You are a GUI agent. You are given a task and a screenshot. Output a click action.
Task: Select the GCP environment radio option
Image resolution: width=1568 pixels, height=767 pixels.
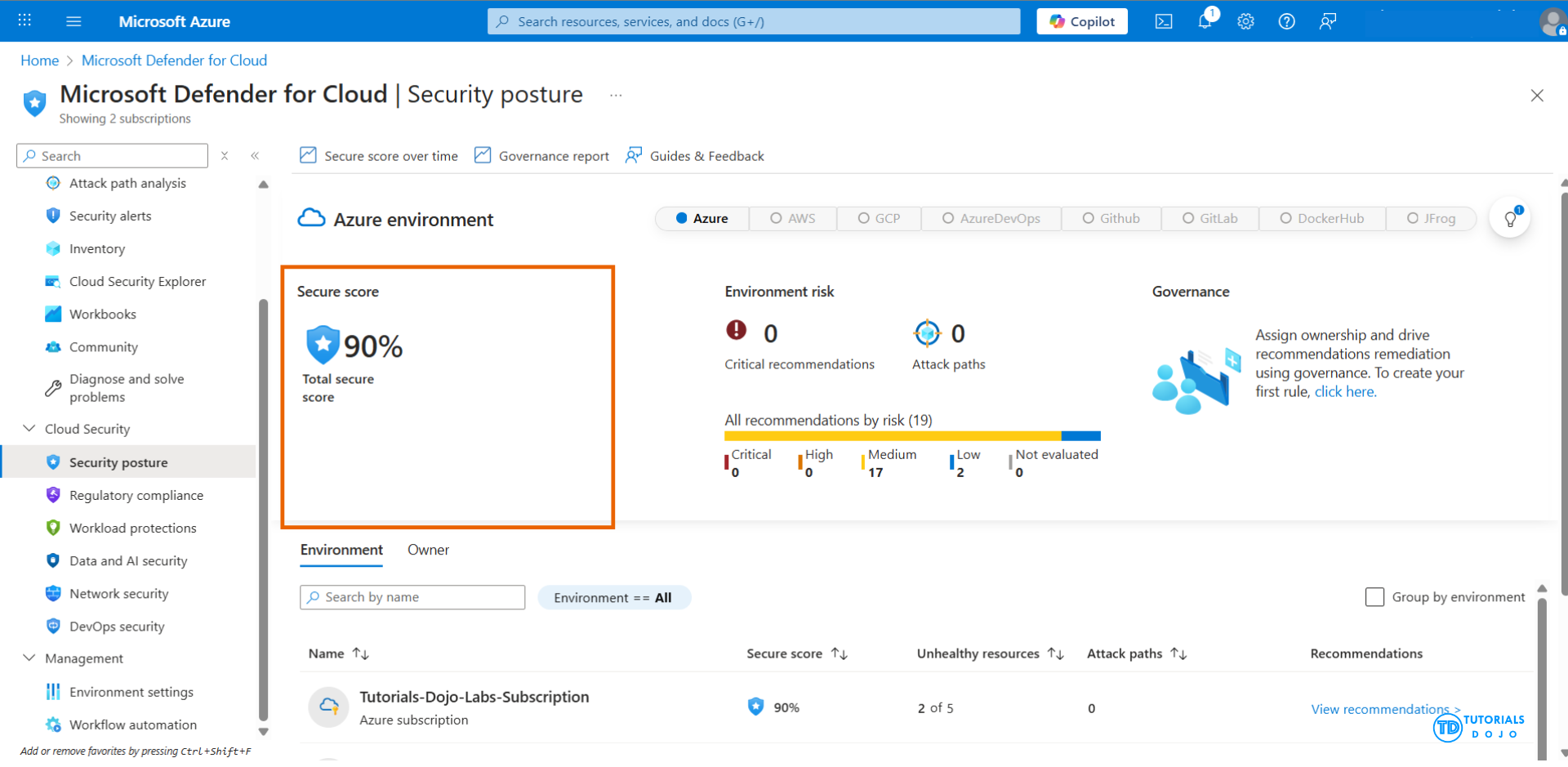pos(879,219)
